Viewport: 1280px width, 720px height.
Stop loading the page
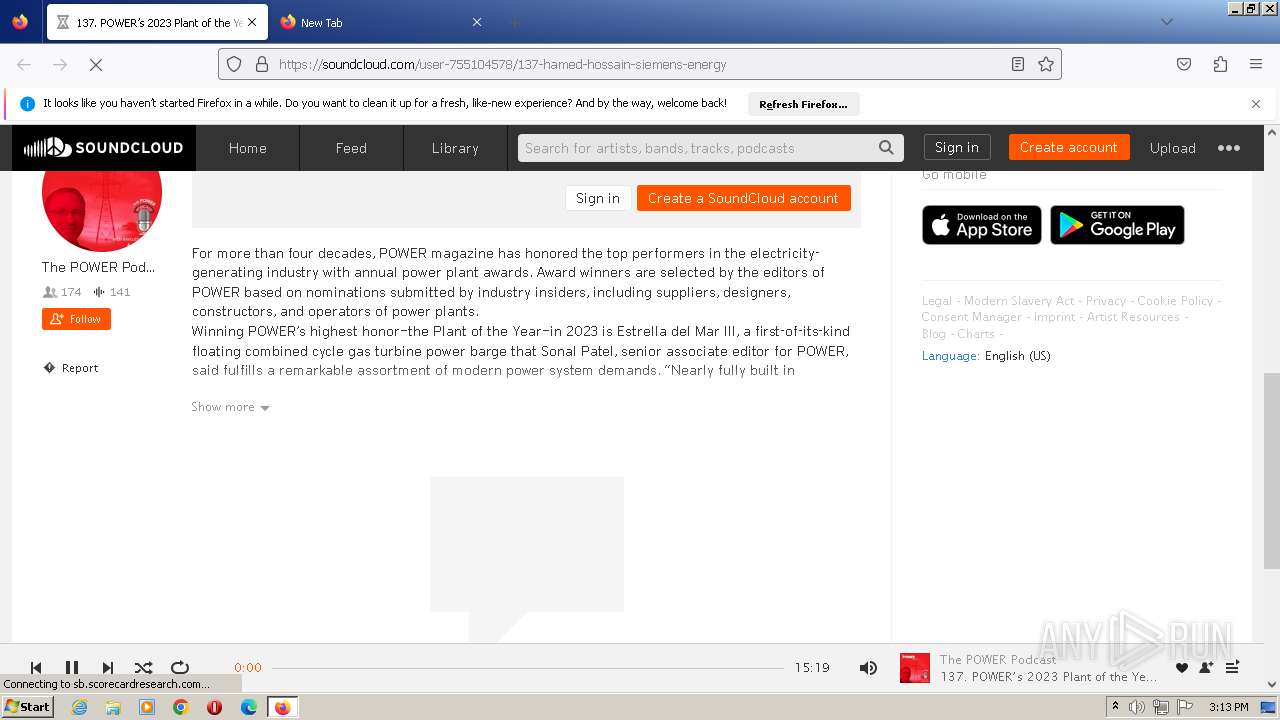pos(96,64)
